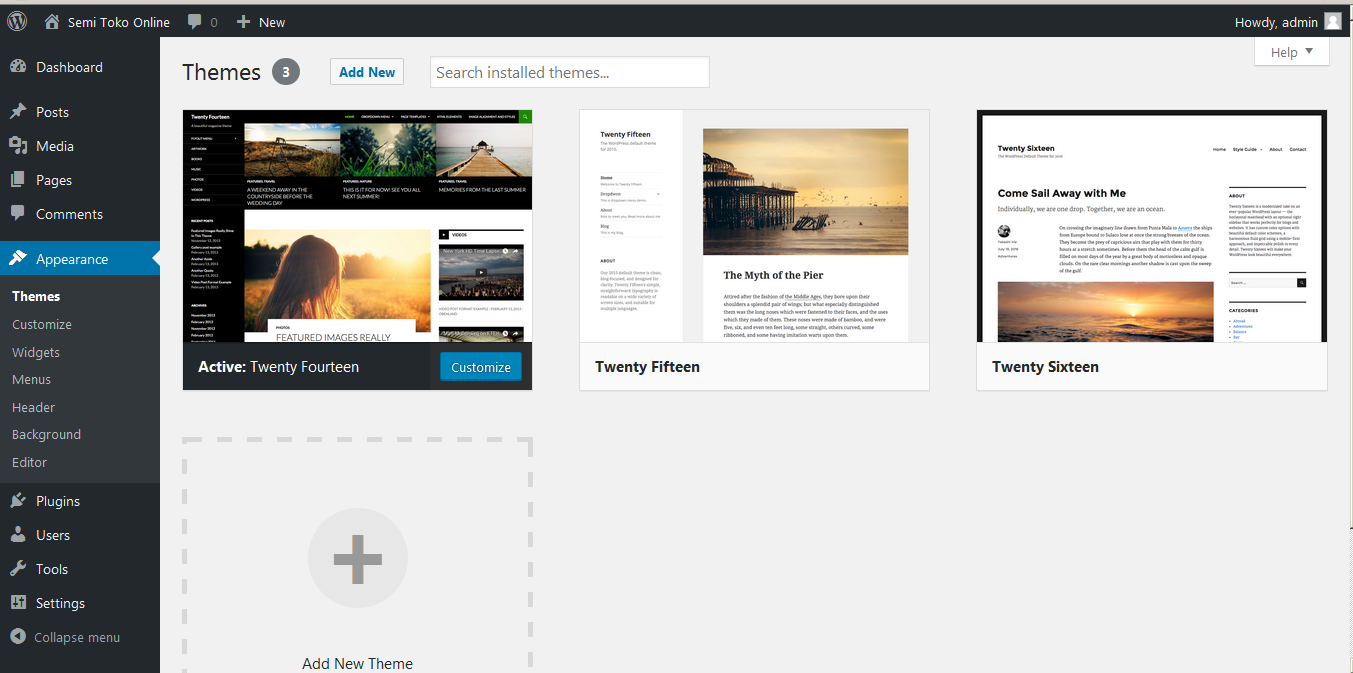Click the Twenty Sixteen theme name

pyautogui.click(x=1045, y=367)
